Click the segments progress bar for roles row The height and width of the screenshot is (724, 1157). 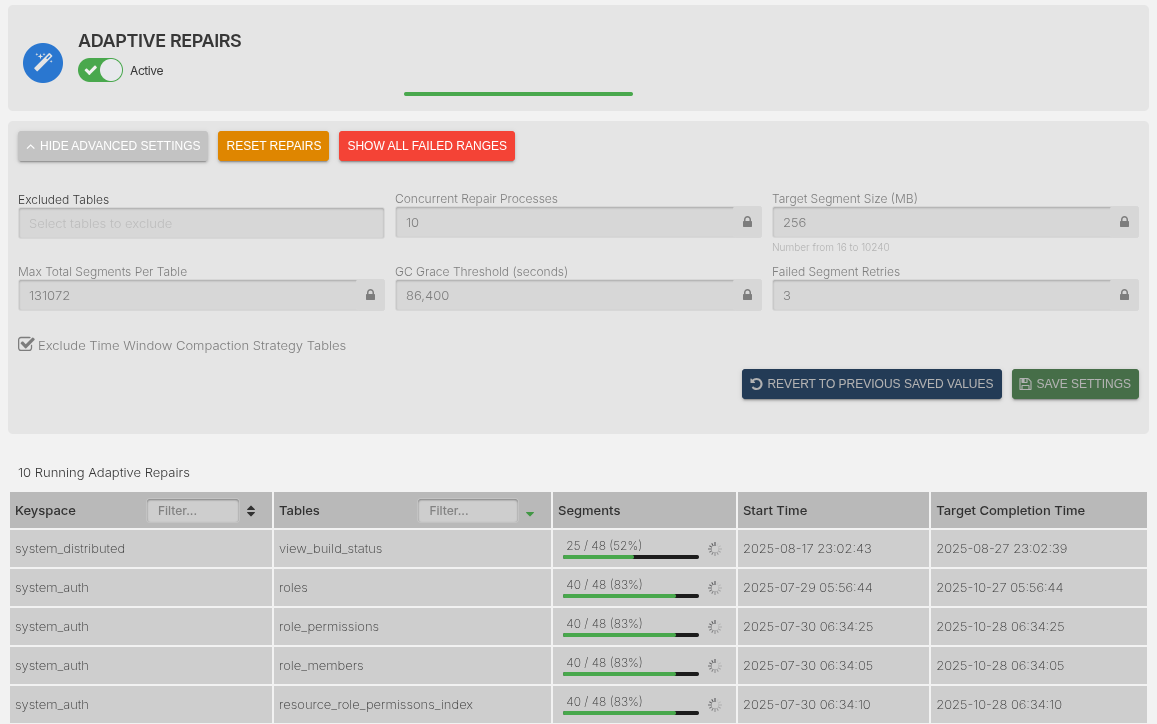pyautogui.click(x=630, y=595)
